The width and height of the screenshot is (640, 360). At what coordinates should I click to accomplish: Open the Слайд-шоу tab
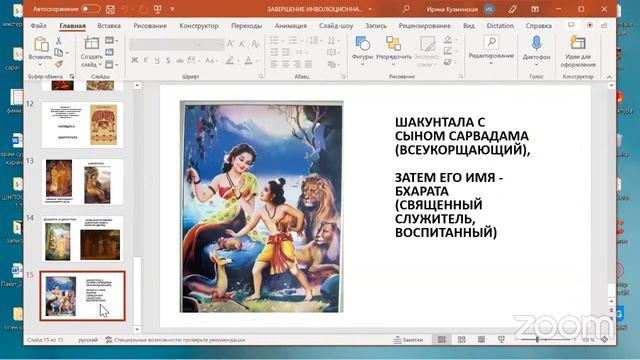336,26
